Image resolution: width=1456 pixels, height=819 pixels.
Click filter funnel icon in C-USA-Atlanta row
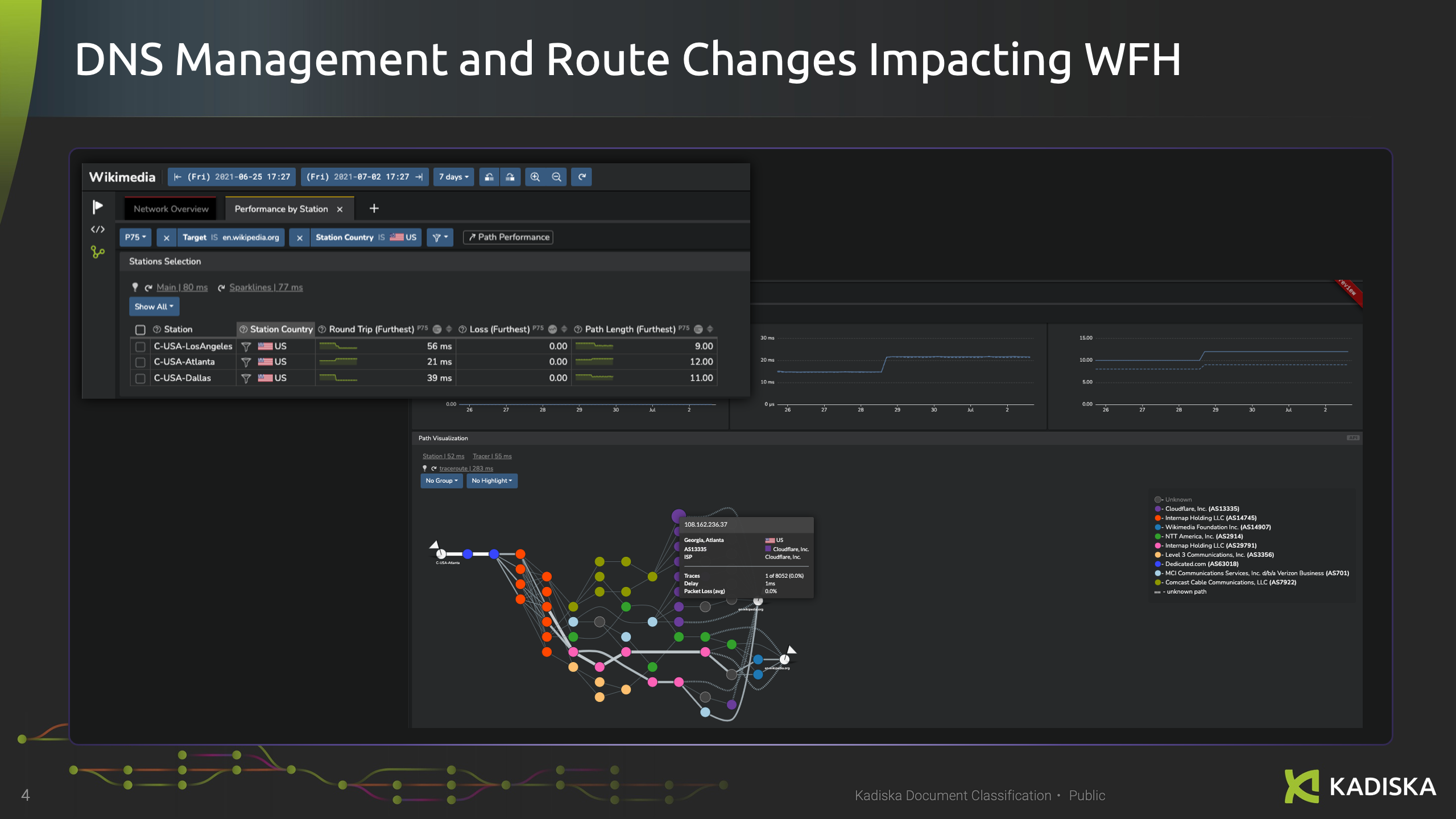pos(246,362)
